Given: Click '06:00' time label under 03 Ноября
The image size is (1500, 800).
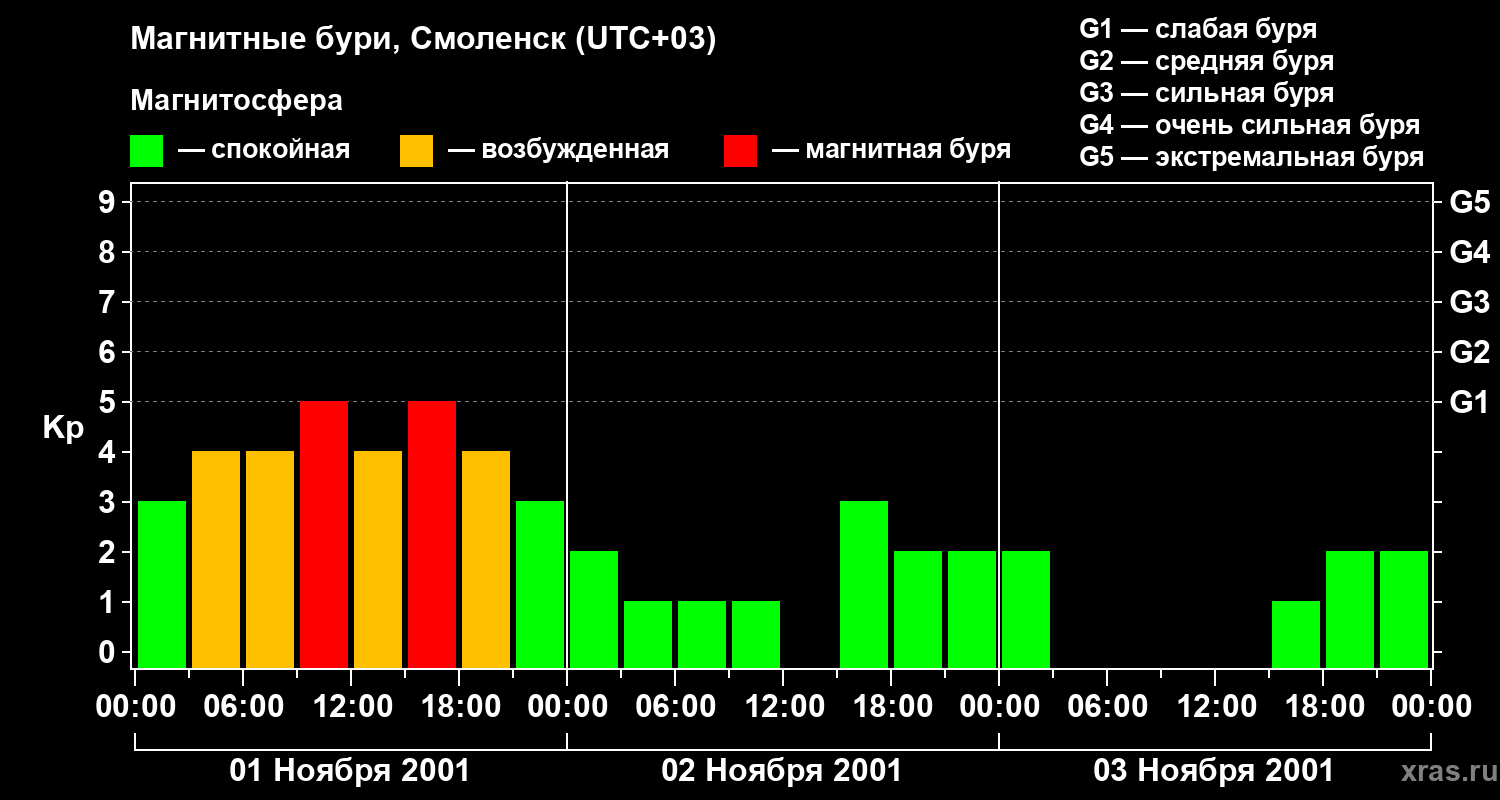Looking at the screenshot, I should [1106, 707].
